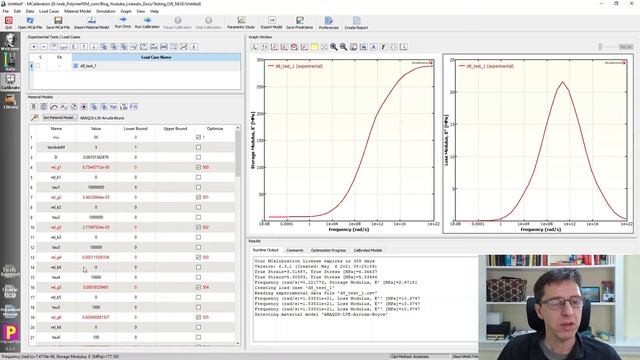Click Import Material Model icon
Image resolution: width=640 pixels, height=360 pixels.
click(x=91, y=22)
